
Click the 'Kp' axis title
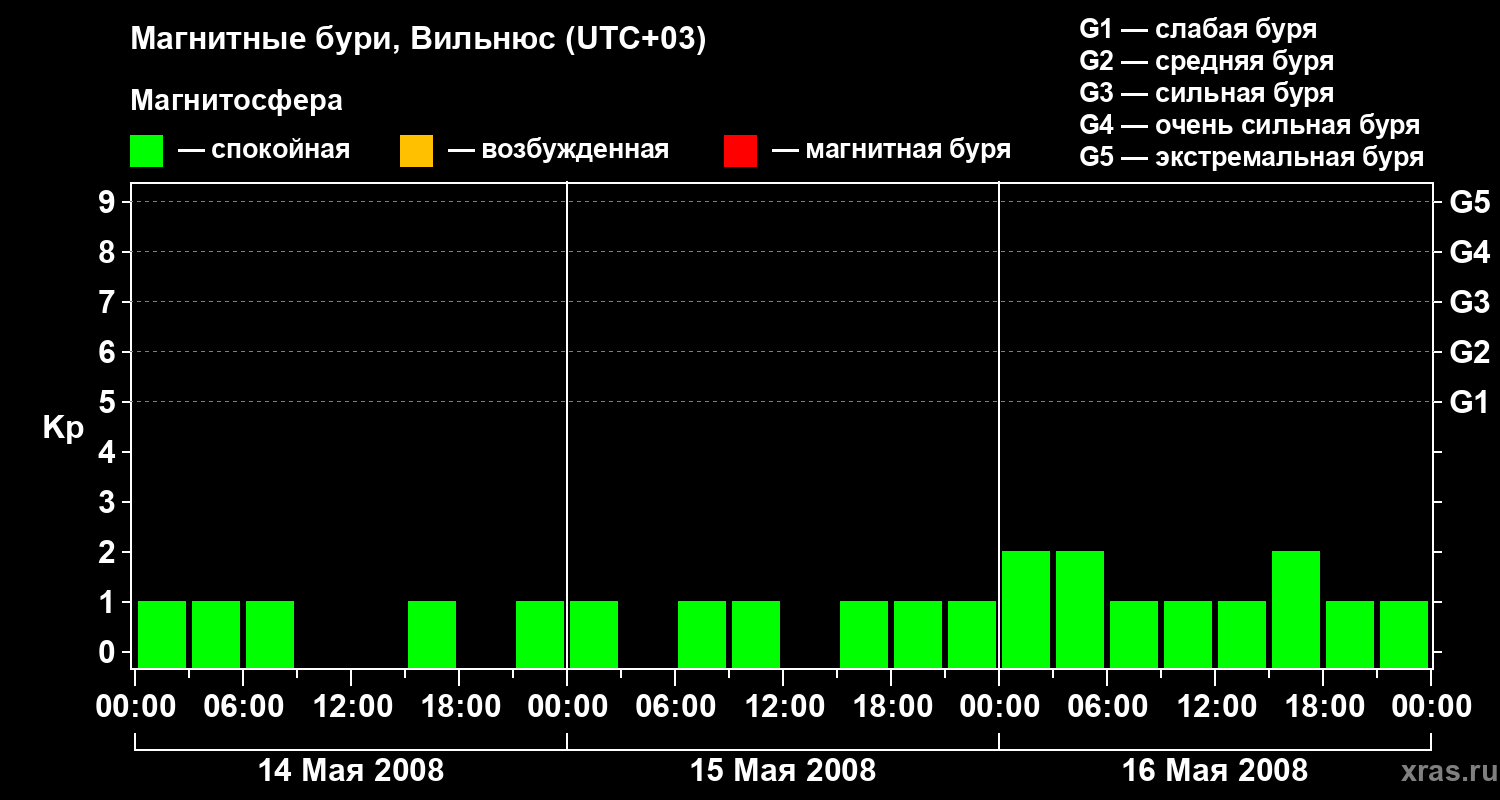coord(63,428)
